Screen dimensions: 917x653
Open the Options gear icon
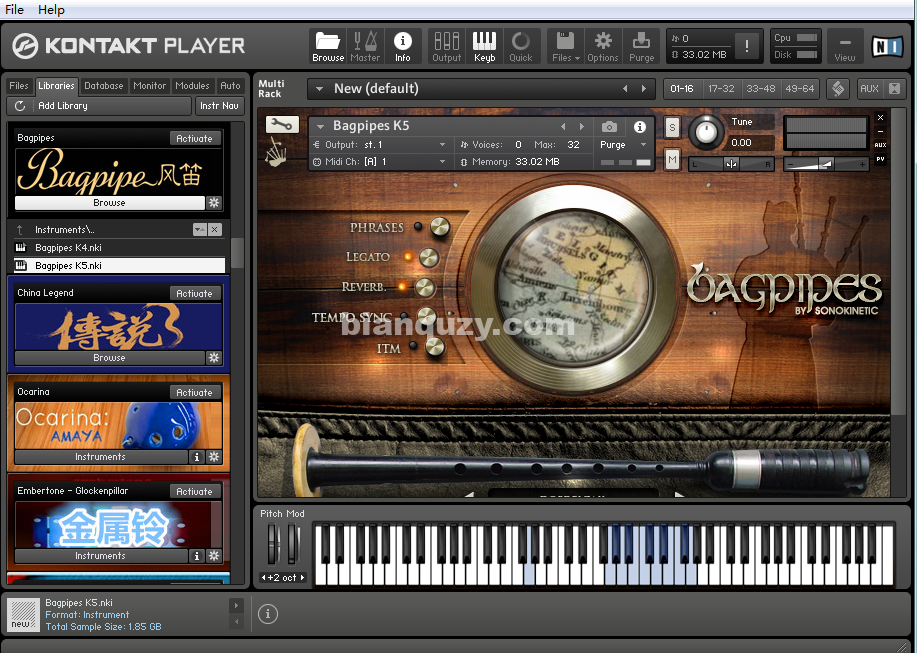click(x=603, y=46)
